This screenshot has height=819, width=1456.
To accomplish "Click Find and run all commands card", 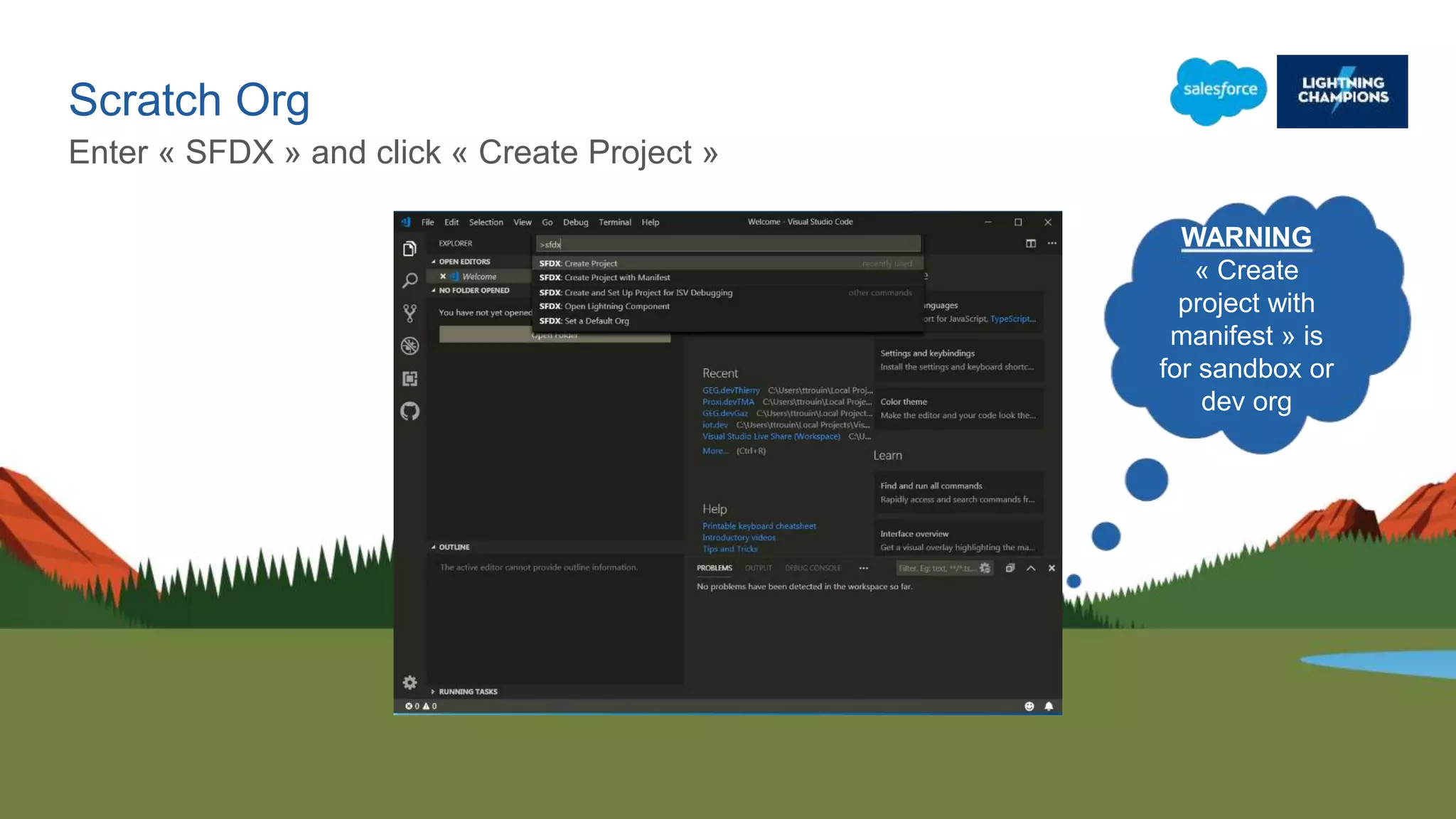I will [x=958, y=493].
